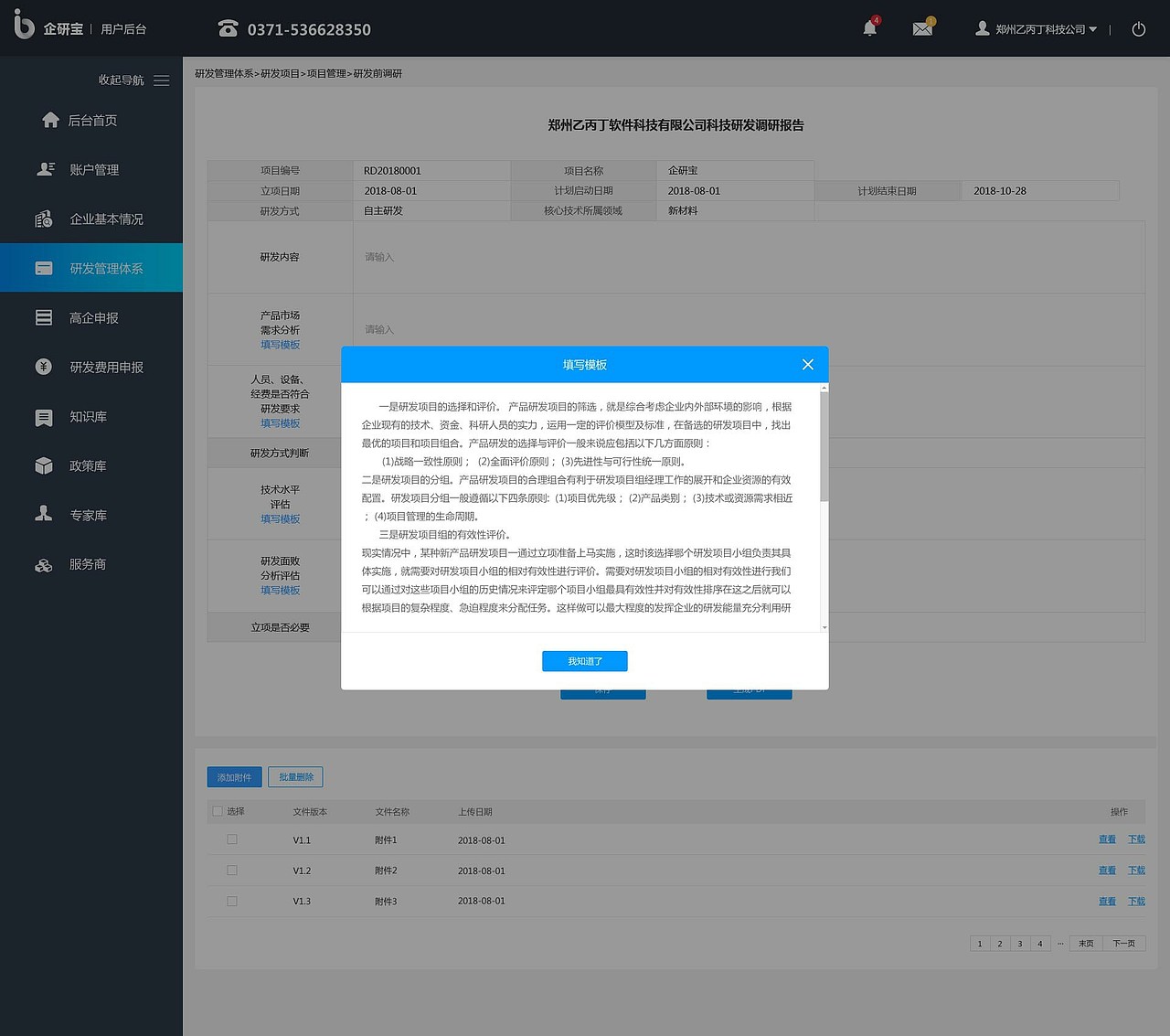The height and width of the screenshot is (1036, 1170).
Task: Click the 知识库 book icon
Action: tap(44, 417)
